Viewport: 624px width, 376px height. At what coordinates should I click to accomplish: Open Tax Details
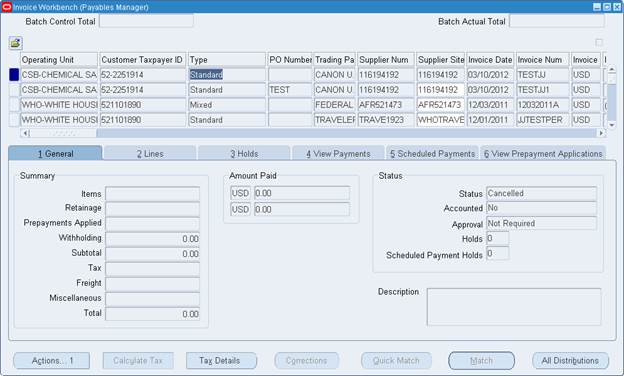click(x=221, y=361)
